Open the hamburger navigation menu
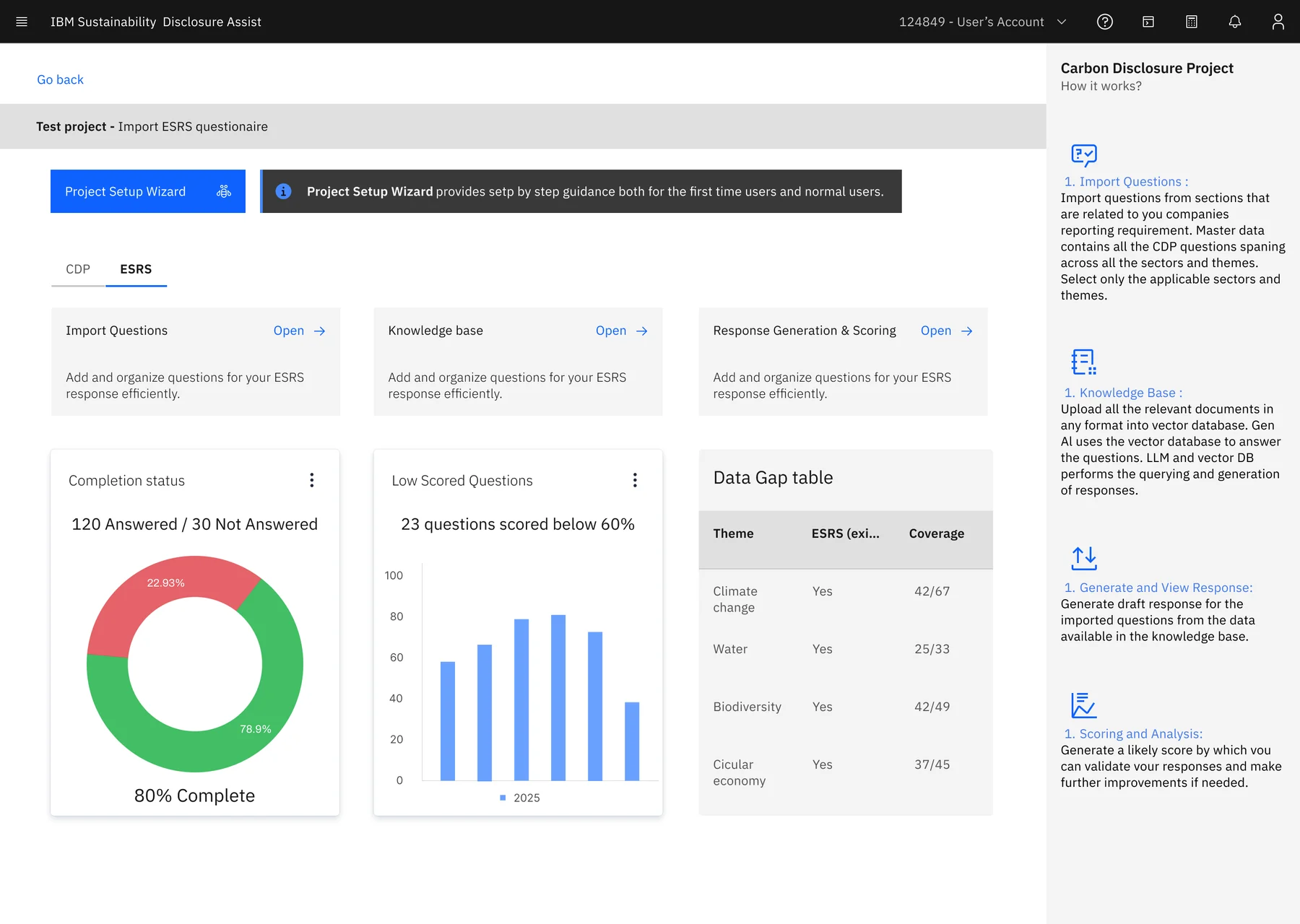This screenshot has height=924, width=1300. point(22,22)
